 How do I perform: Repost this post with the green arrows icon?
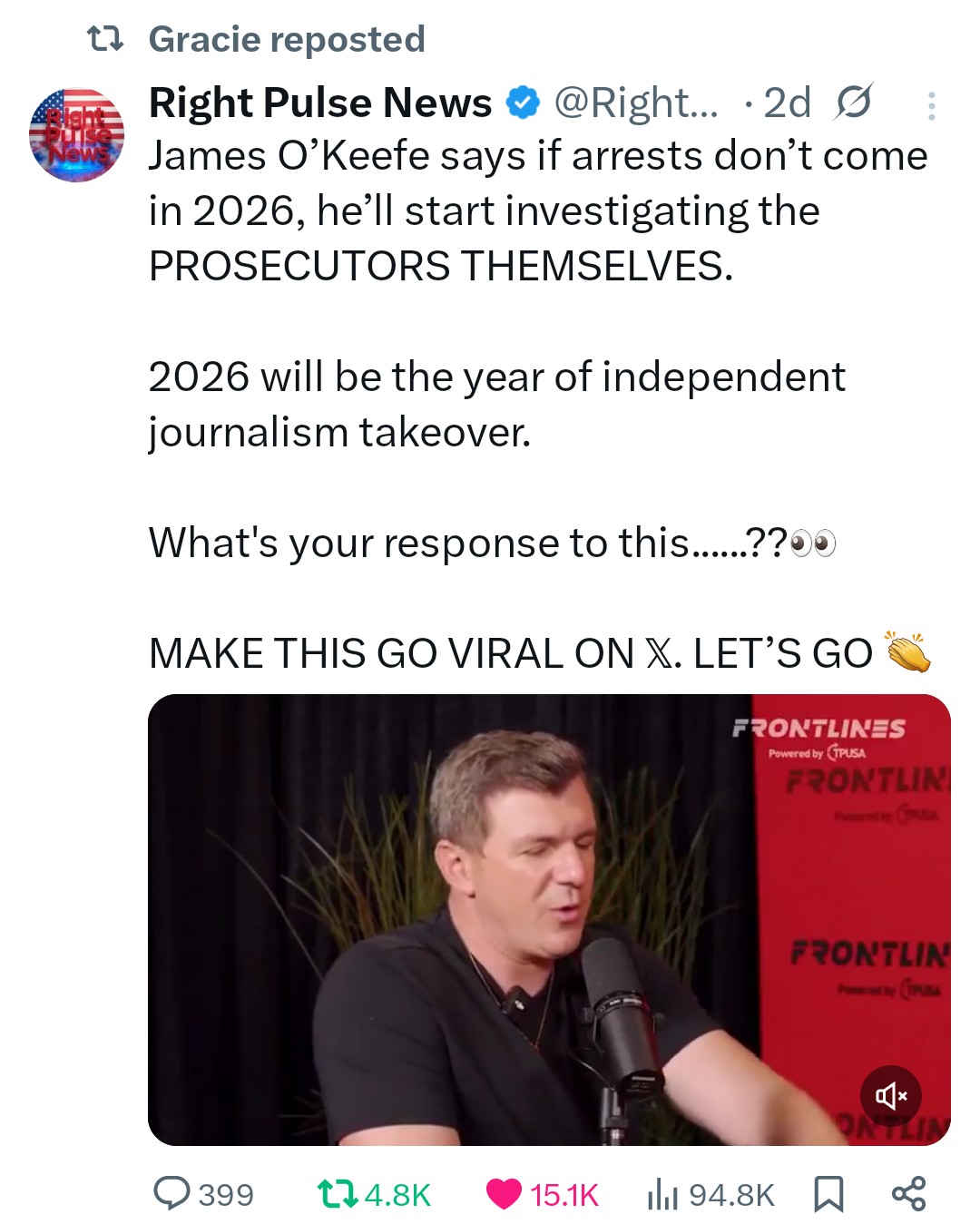(337, 1193)
